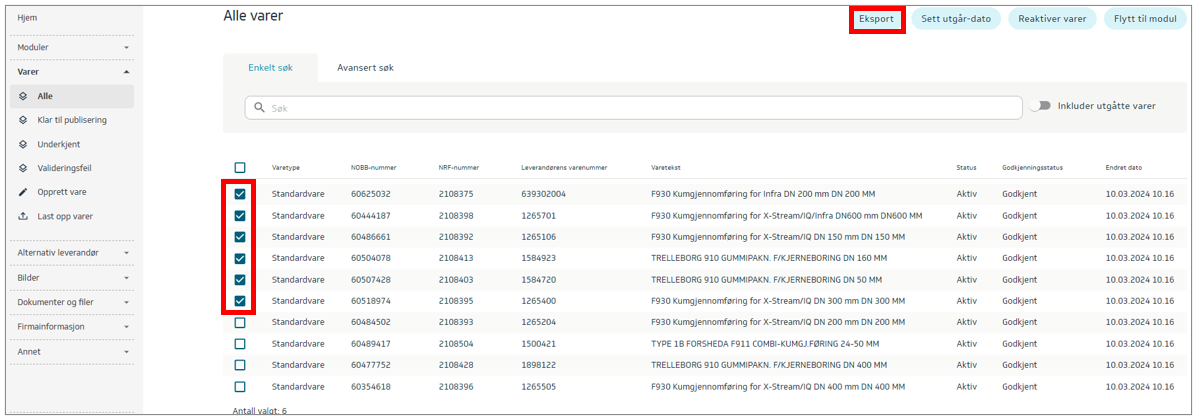Switch to the Avansert søk tab
The height and width of the screenshot is (417, 1200).
pos(365,68)
